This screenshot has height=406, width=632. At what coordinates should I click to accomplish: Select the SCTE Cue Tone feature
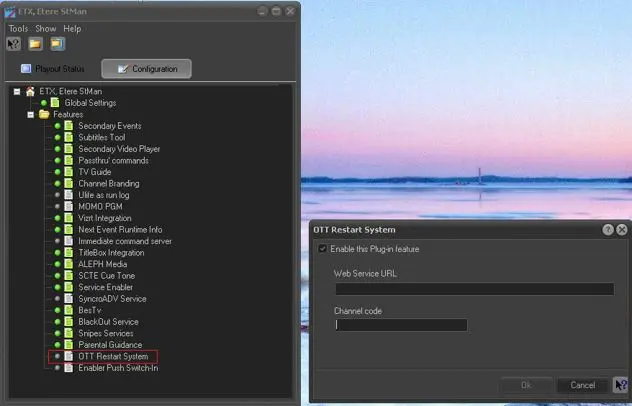106,276
